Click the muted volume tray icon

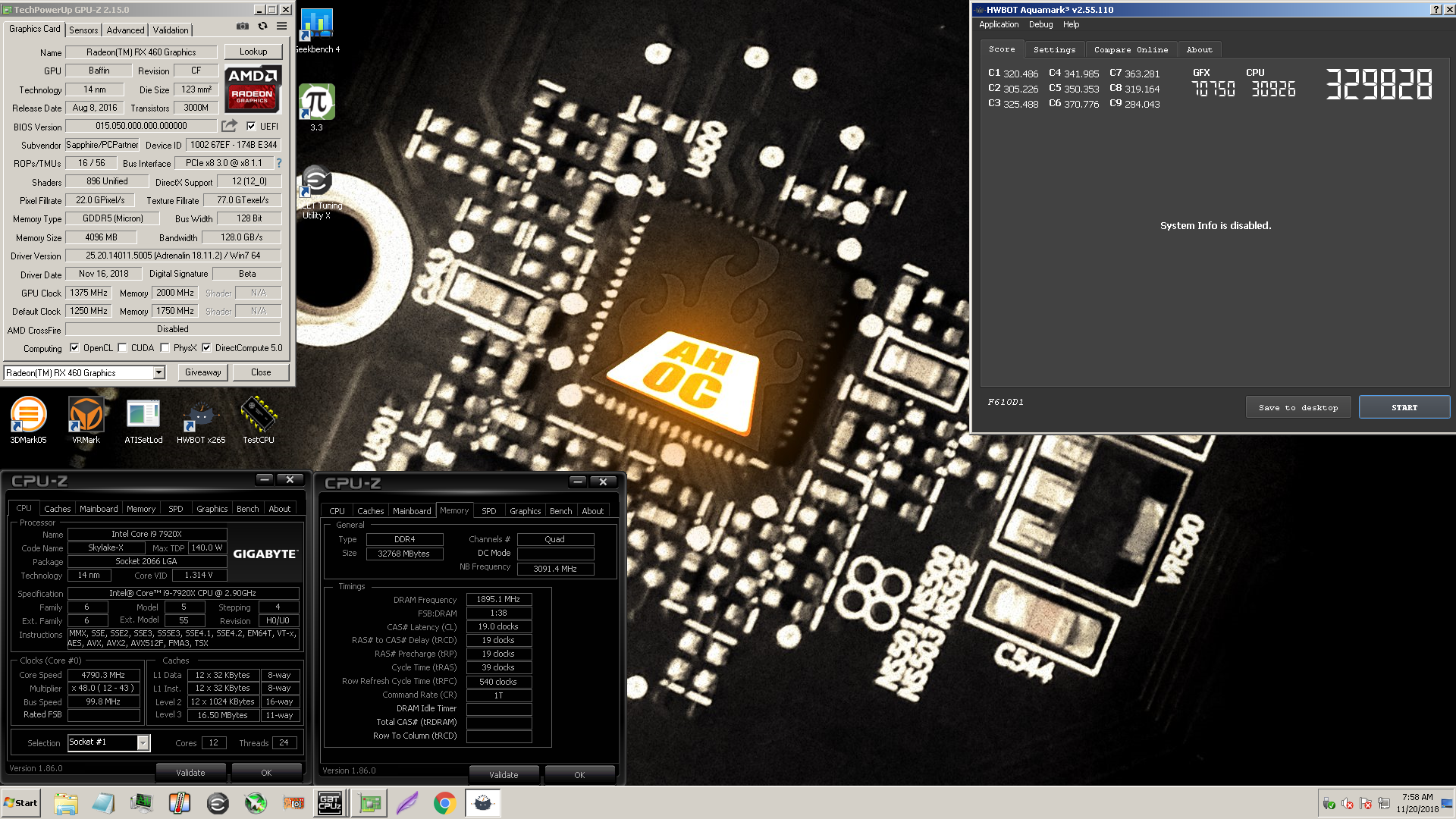(1348, 803)
